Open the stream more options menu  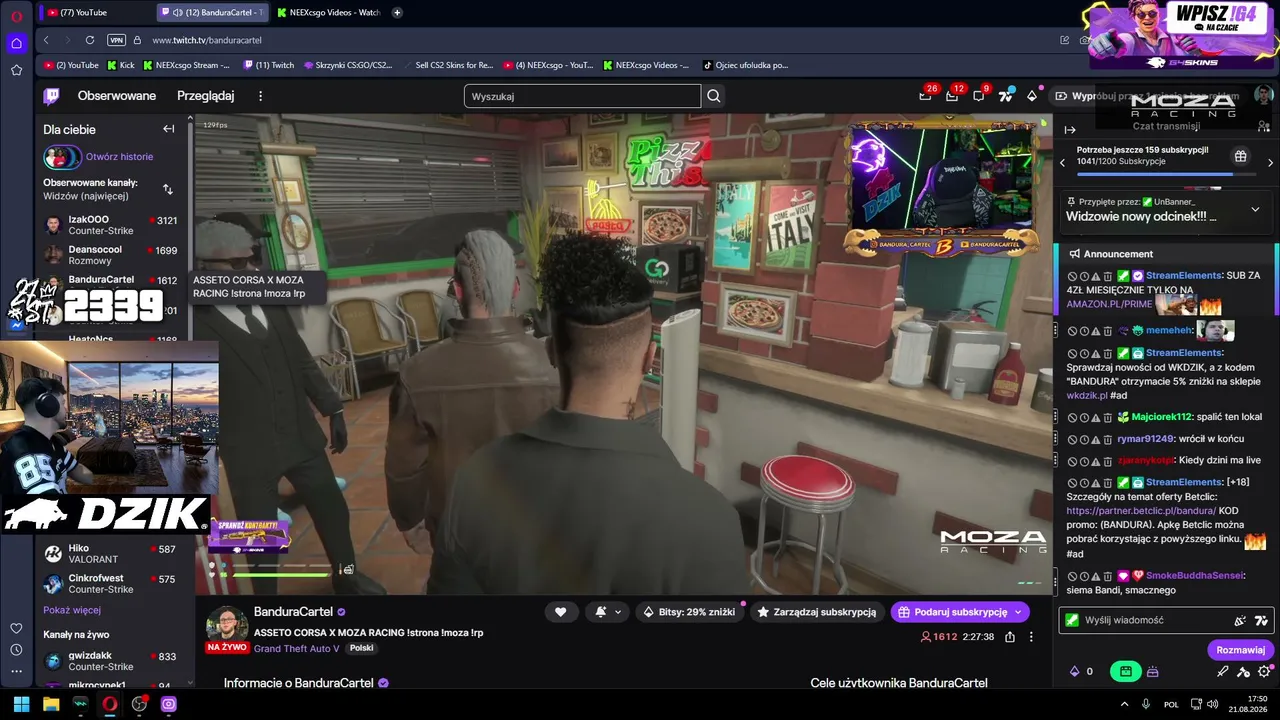(1032, 637)
